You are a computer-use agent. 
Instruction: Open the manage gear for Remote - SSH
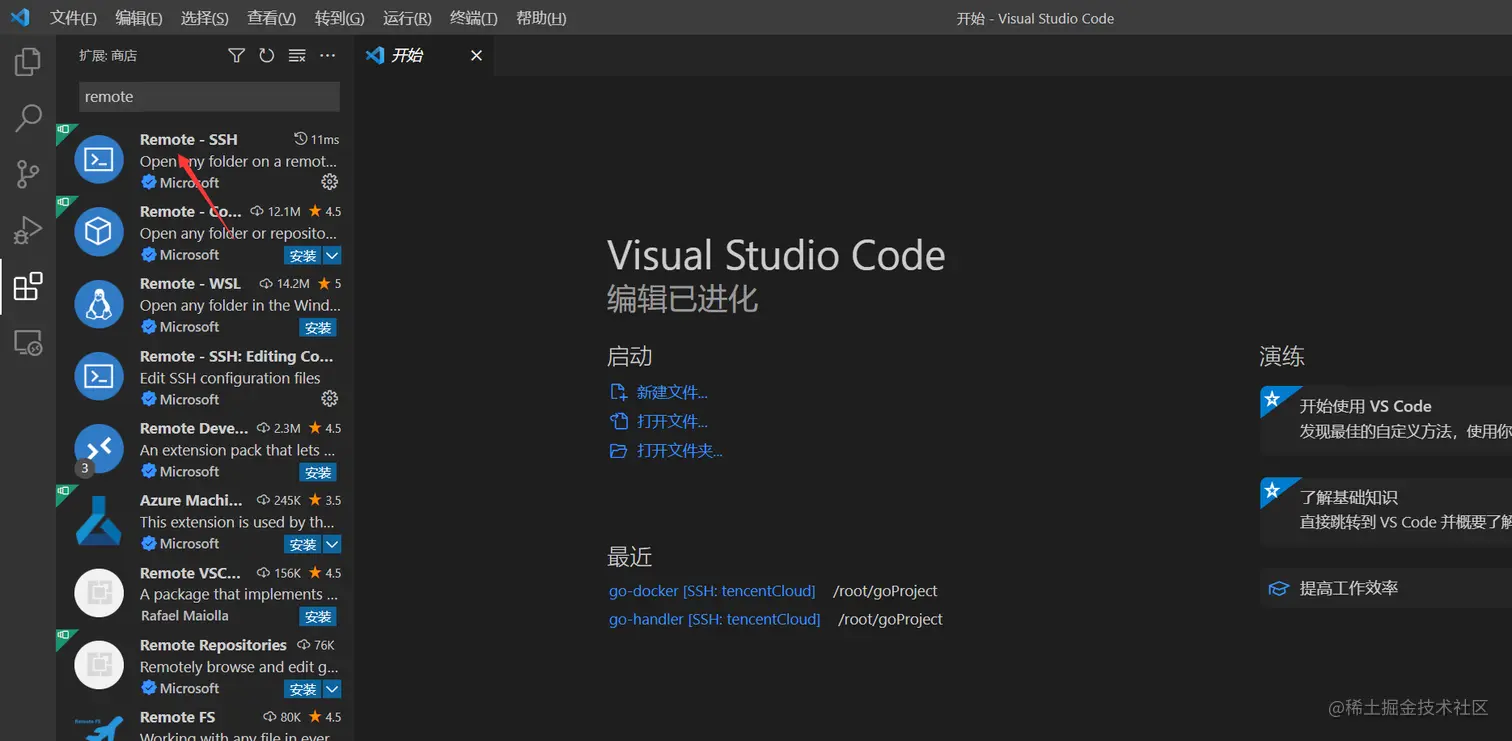[330, 182]
